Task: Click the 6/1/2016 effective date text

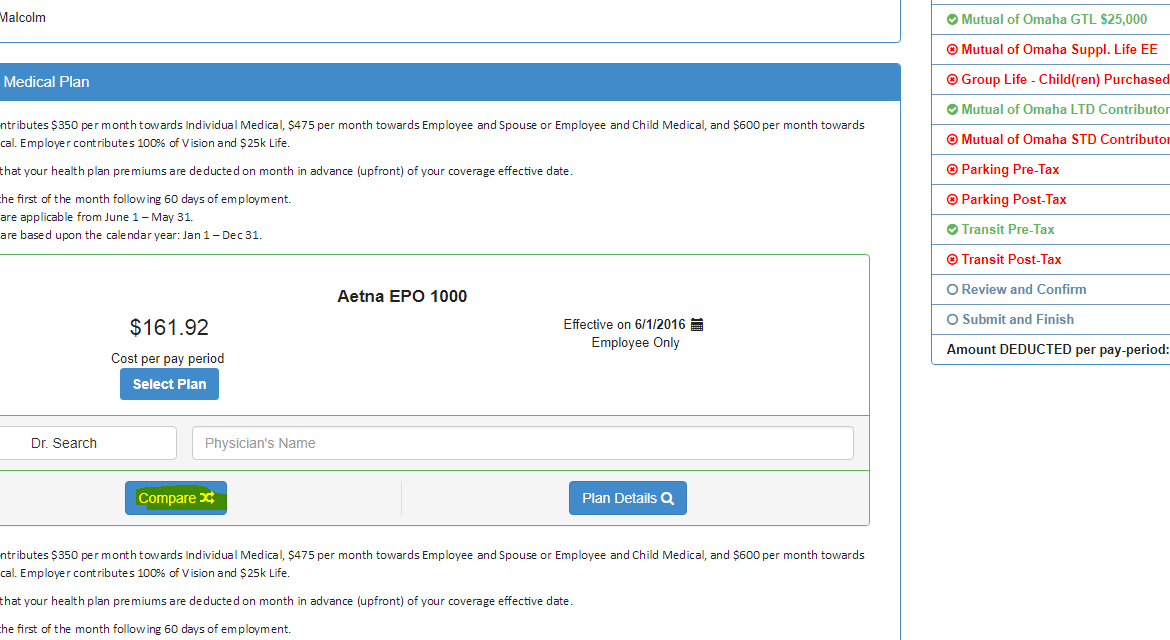Action: pos(660,325)
